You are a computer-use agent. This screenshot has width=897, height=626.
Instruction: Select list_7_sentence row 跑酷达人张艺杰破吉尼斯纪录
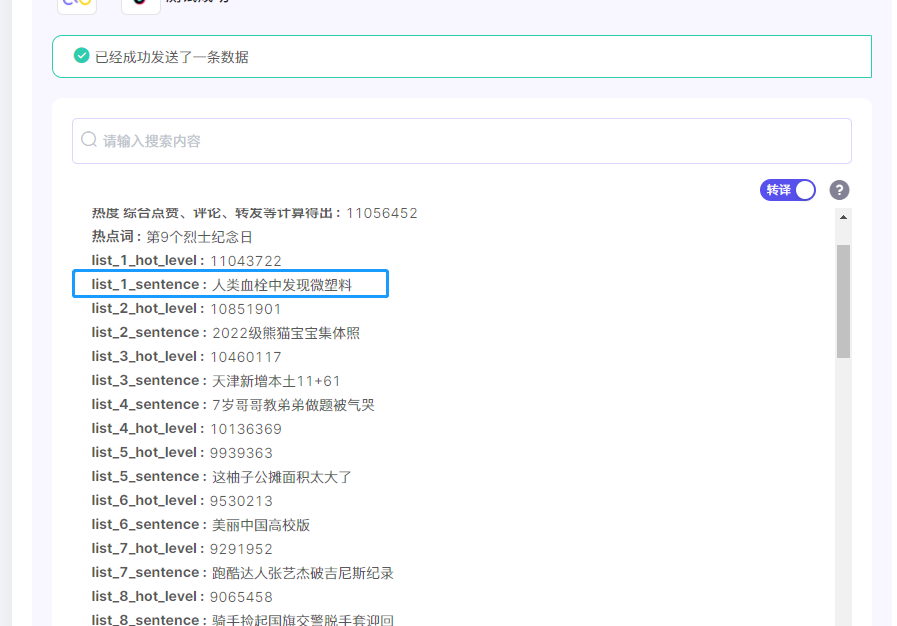243,573
